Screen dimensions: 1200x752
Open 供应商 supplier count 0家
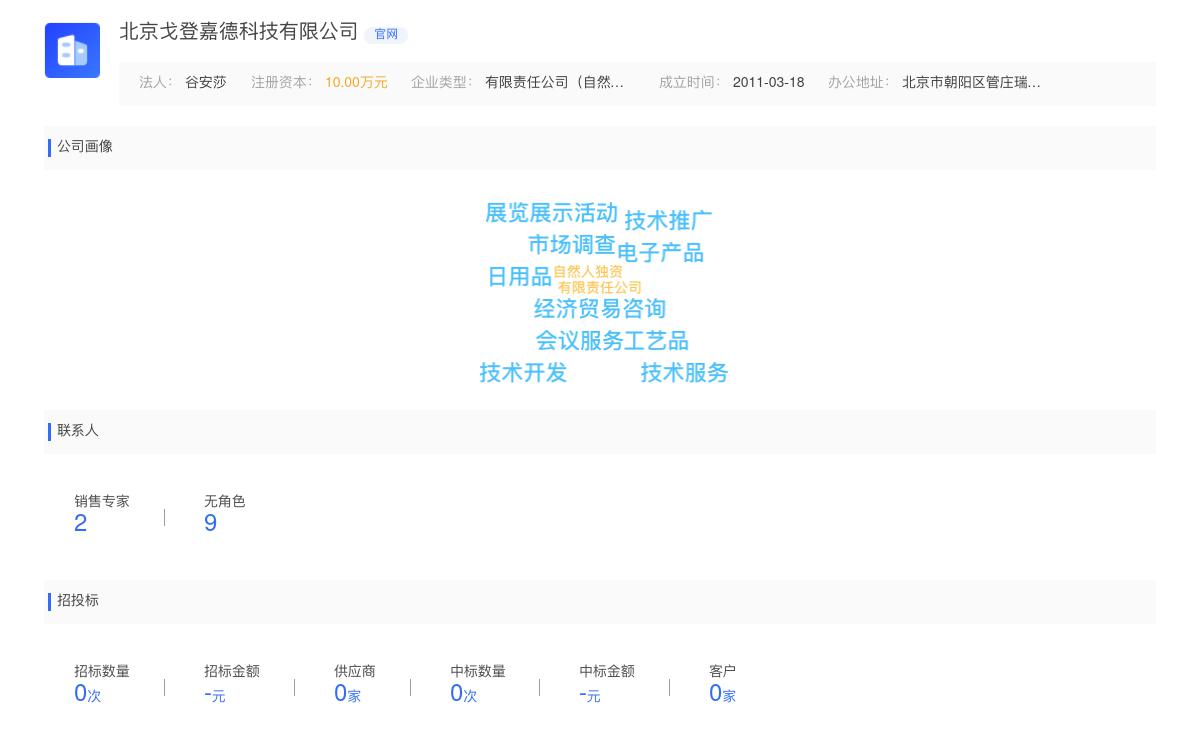click(x=347, y=692)
